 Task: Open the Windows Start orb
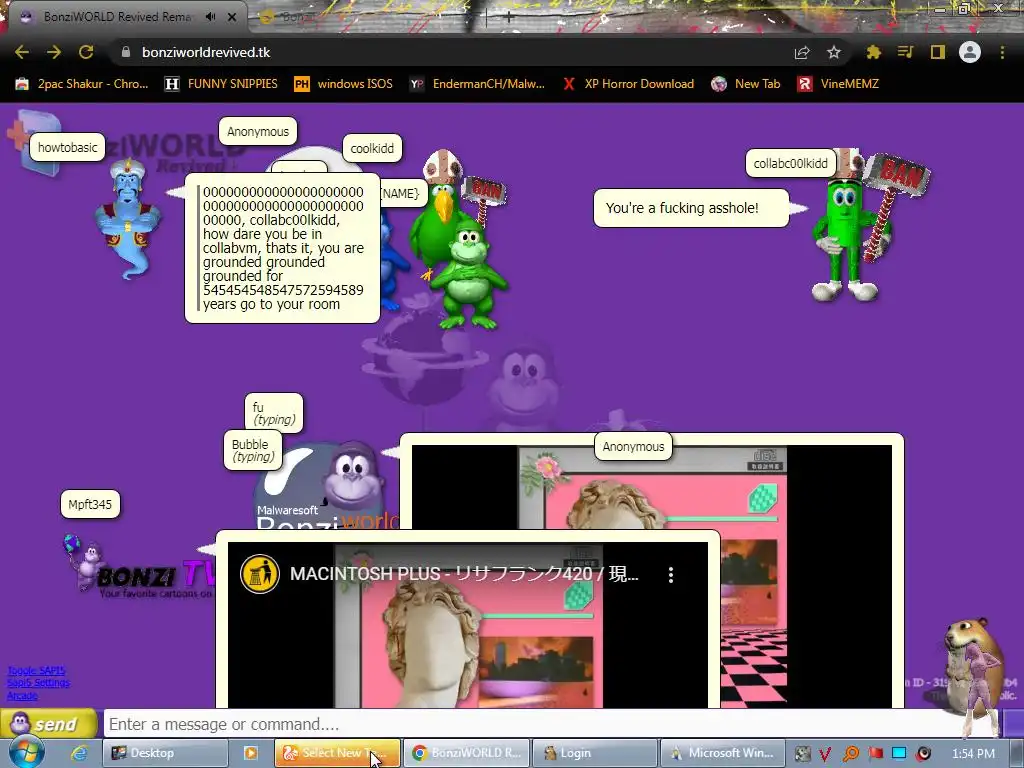(x=27, y=752)
